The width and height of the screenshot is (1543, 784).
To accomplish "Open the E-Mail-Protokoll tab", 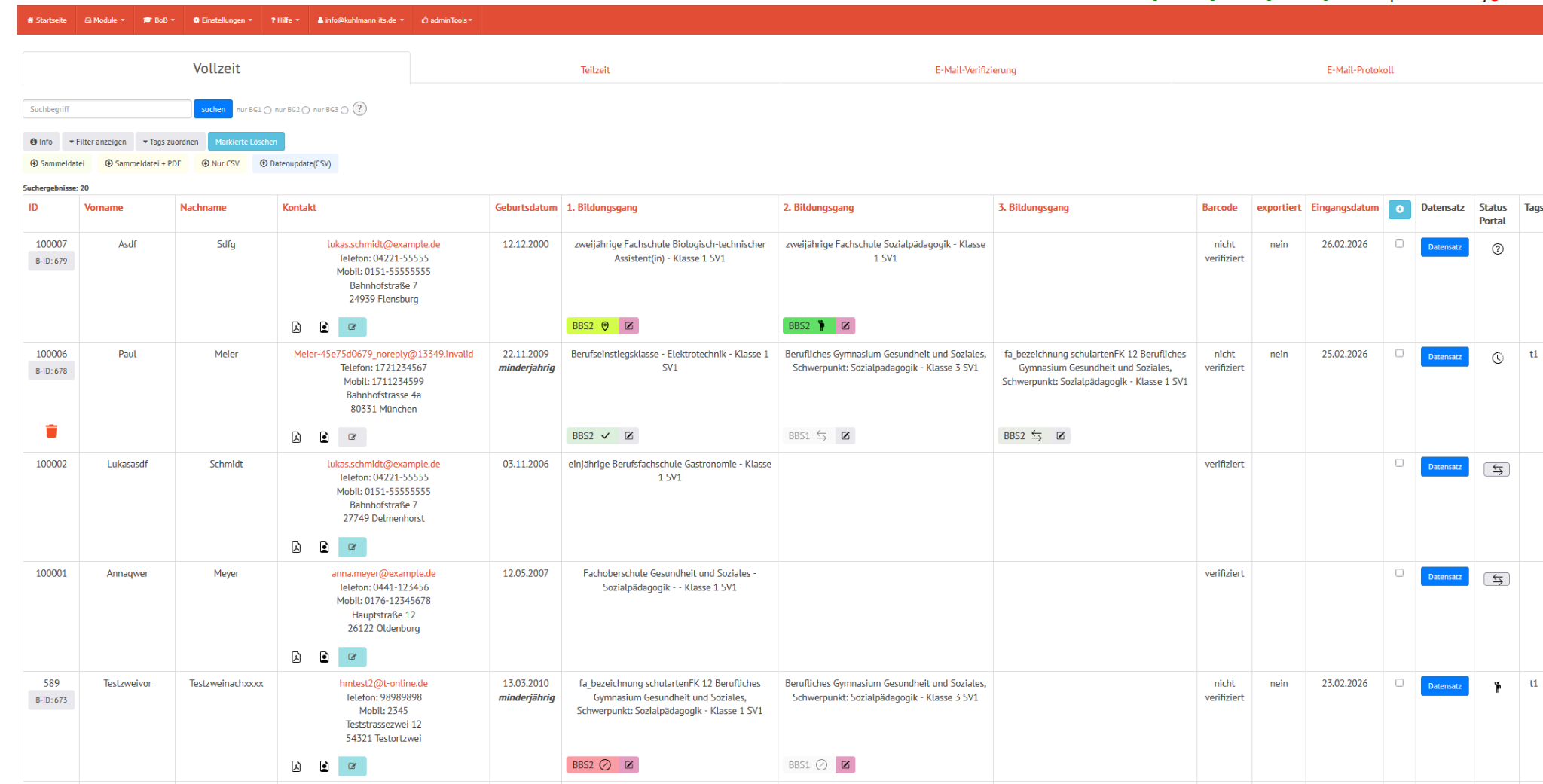I will tap(1359, 70).
